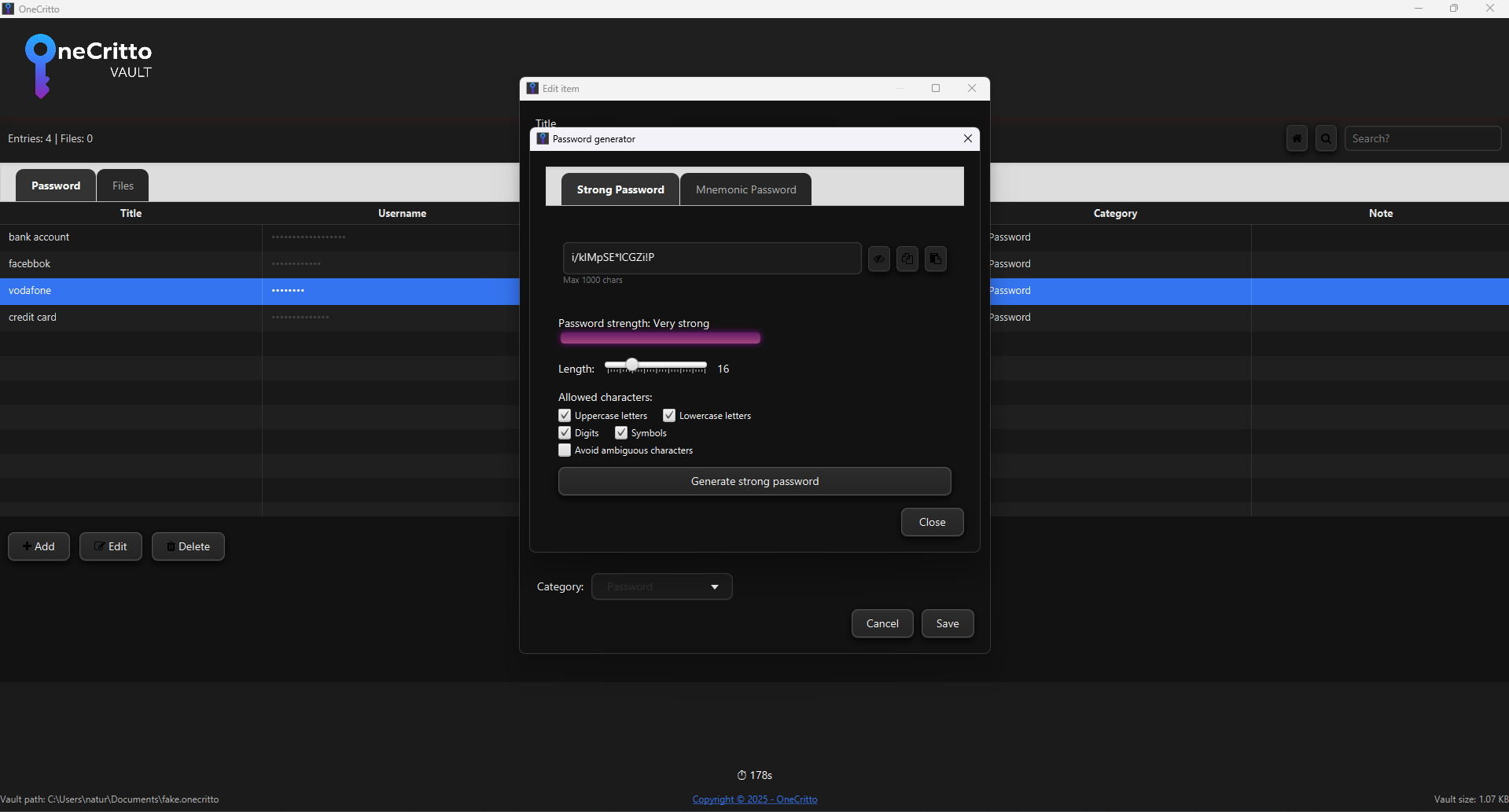Click the search magnifier icon
The height and width of the screenshot is (812, 1509).
point(1326,138)
